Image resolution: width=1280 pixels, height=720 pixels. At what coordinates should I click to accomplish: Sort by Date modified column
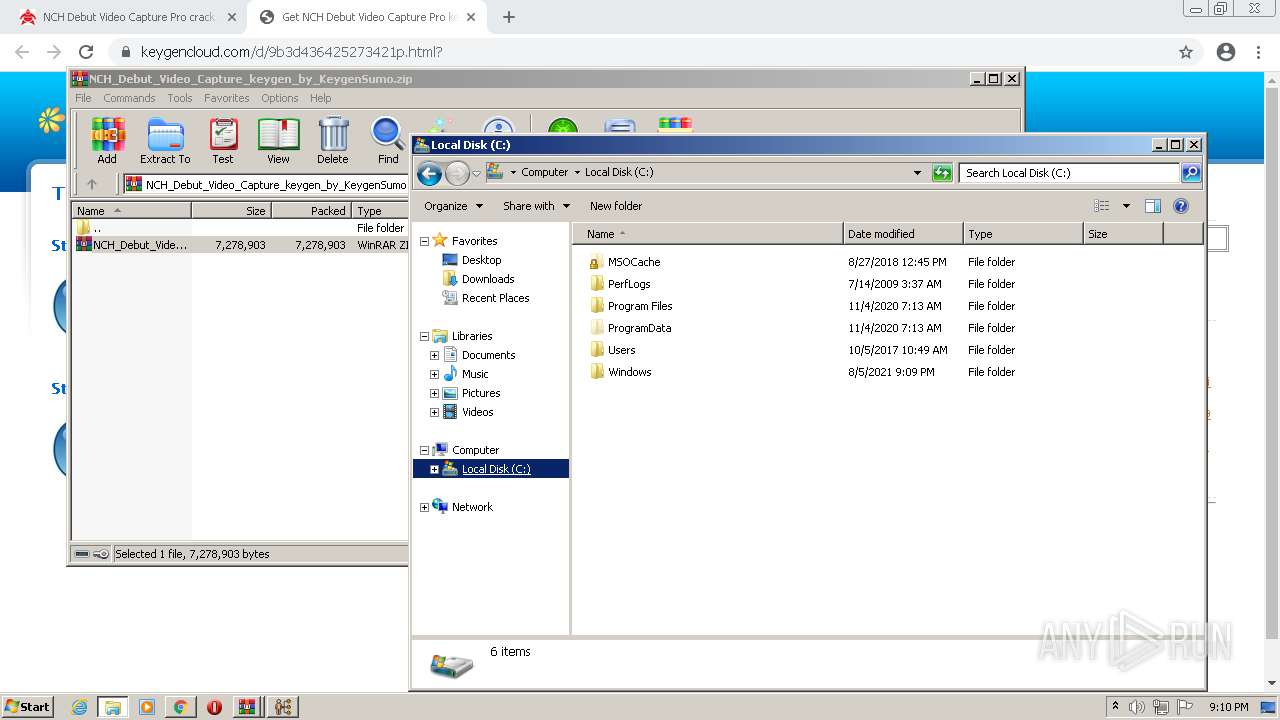(x=903, y=234)
